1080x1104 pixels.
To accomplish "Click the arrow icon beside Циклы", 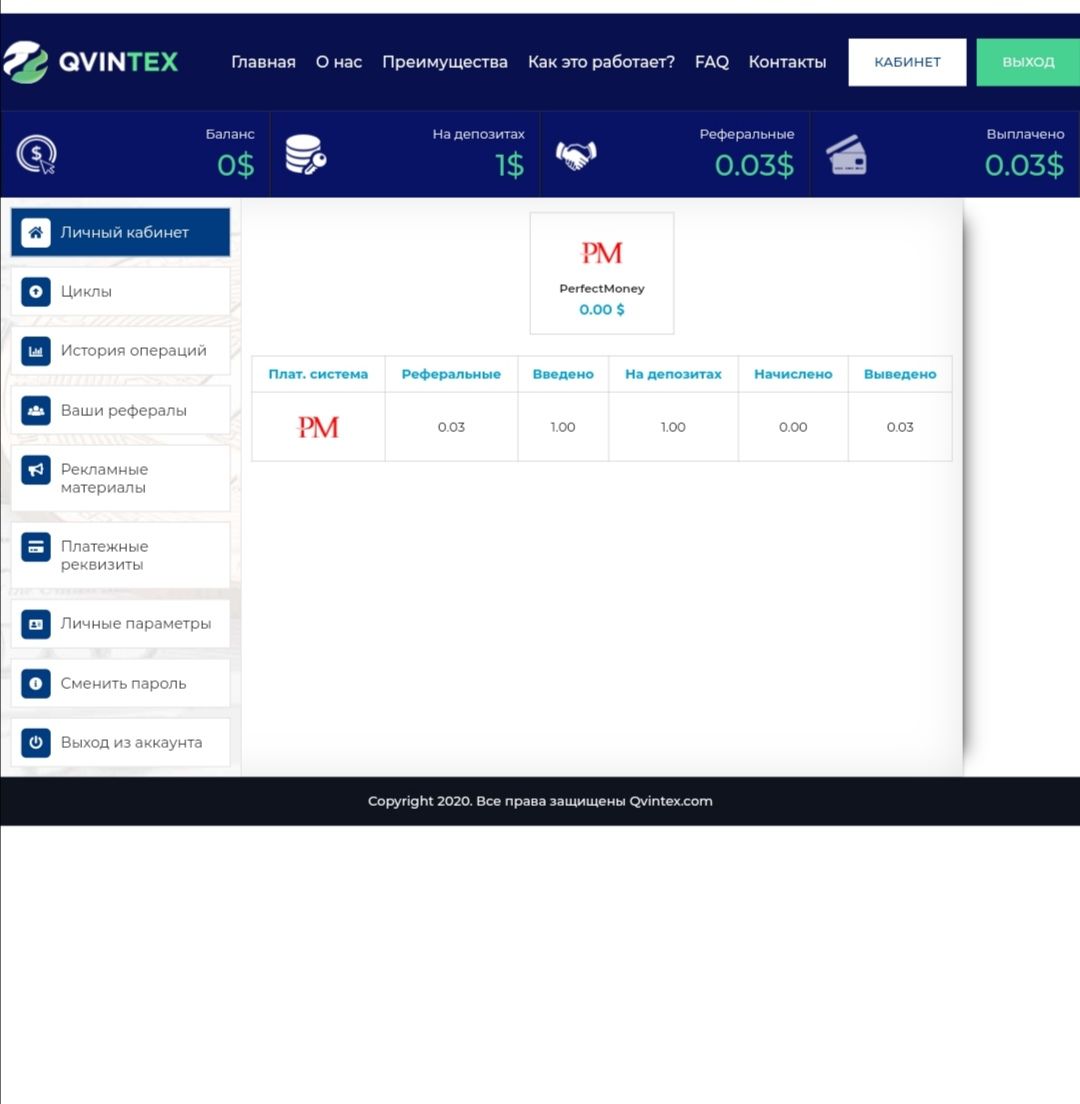I will 36,291.
